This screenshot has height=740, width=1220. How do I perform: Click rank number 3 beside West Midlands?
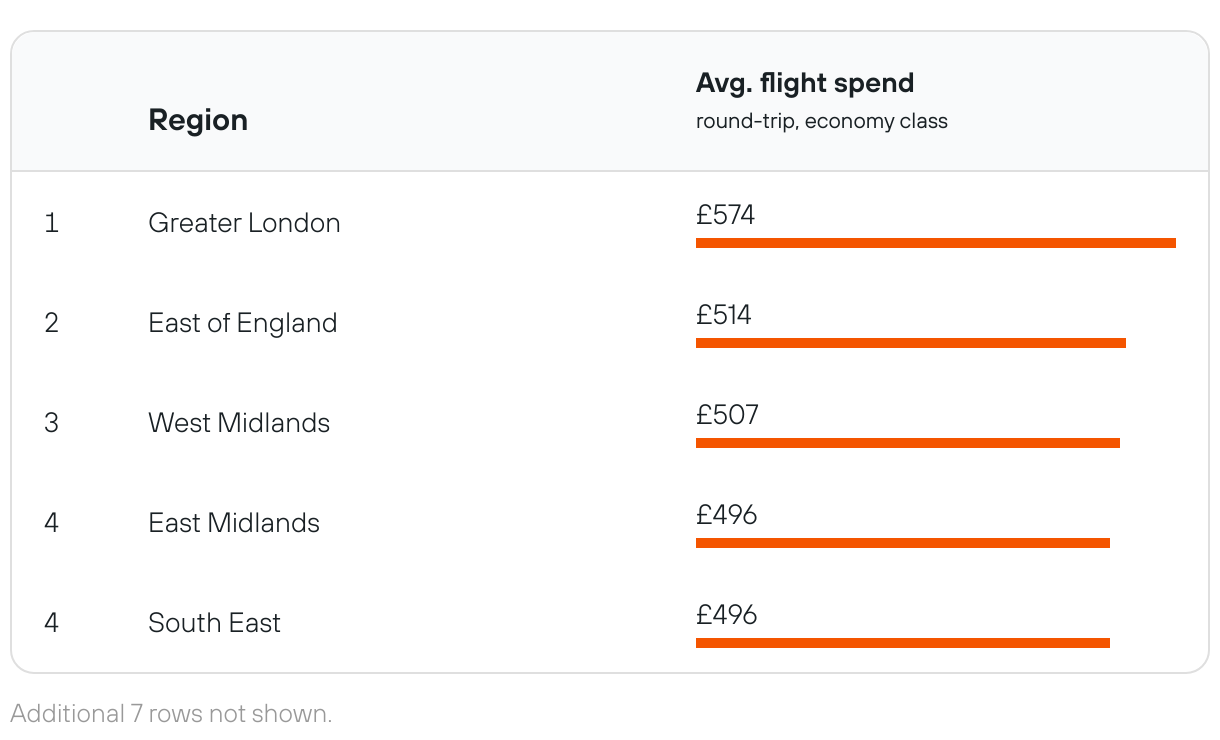click(51, 422)
